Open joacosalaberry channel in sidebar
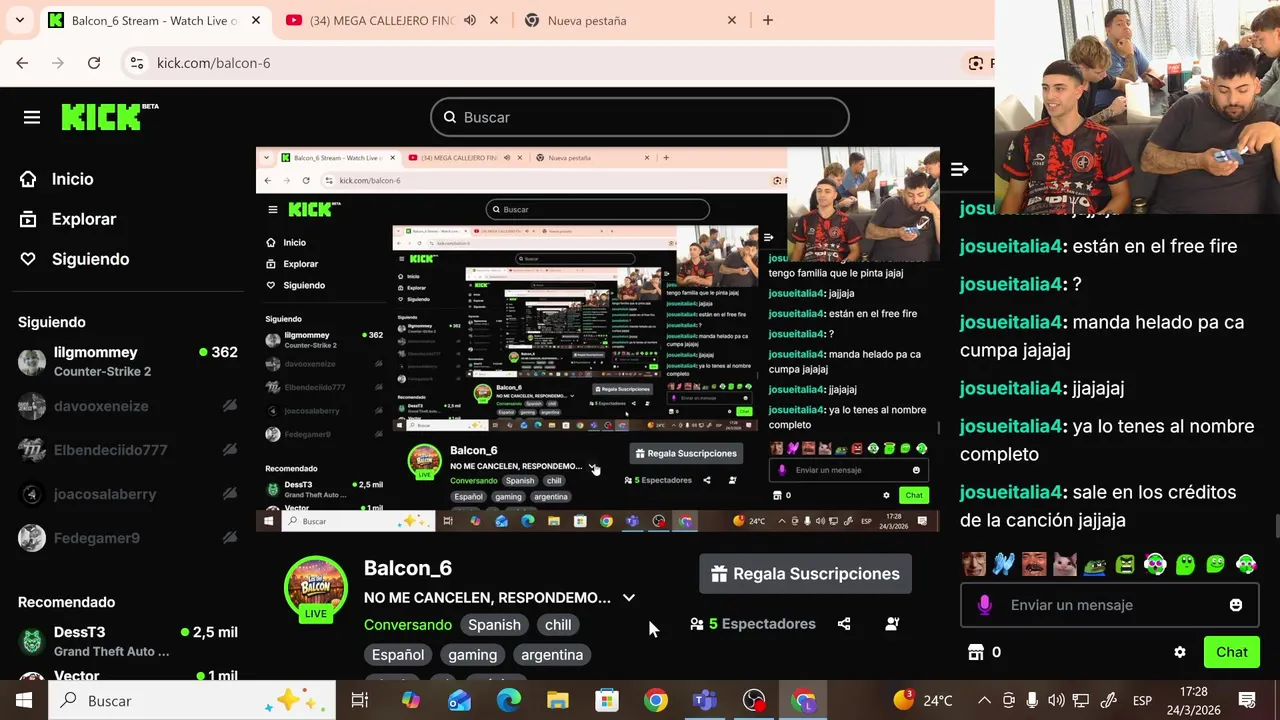Screen dimensions: 1280x720 click(x=128, y=494)
